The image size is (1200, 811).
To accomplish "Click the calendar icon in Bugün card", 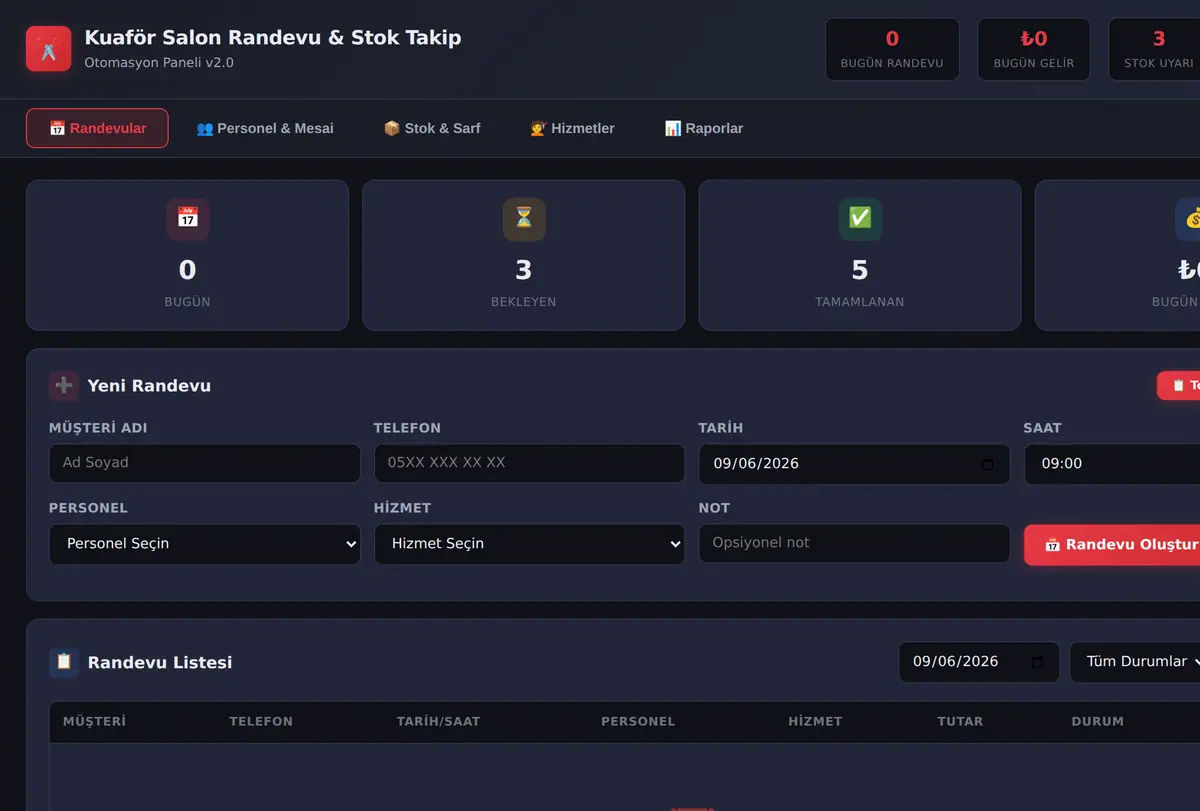I will [187, 218].
